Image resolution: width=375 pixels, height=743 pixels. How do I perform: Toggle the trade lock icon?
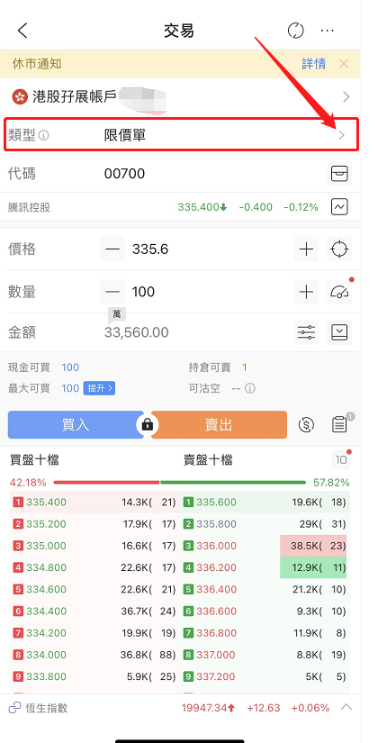pos(147,425)
